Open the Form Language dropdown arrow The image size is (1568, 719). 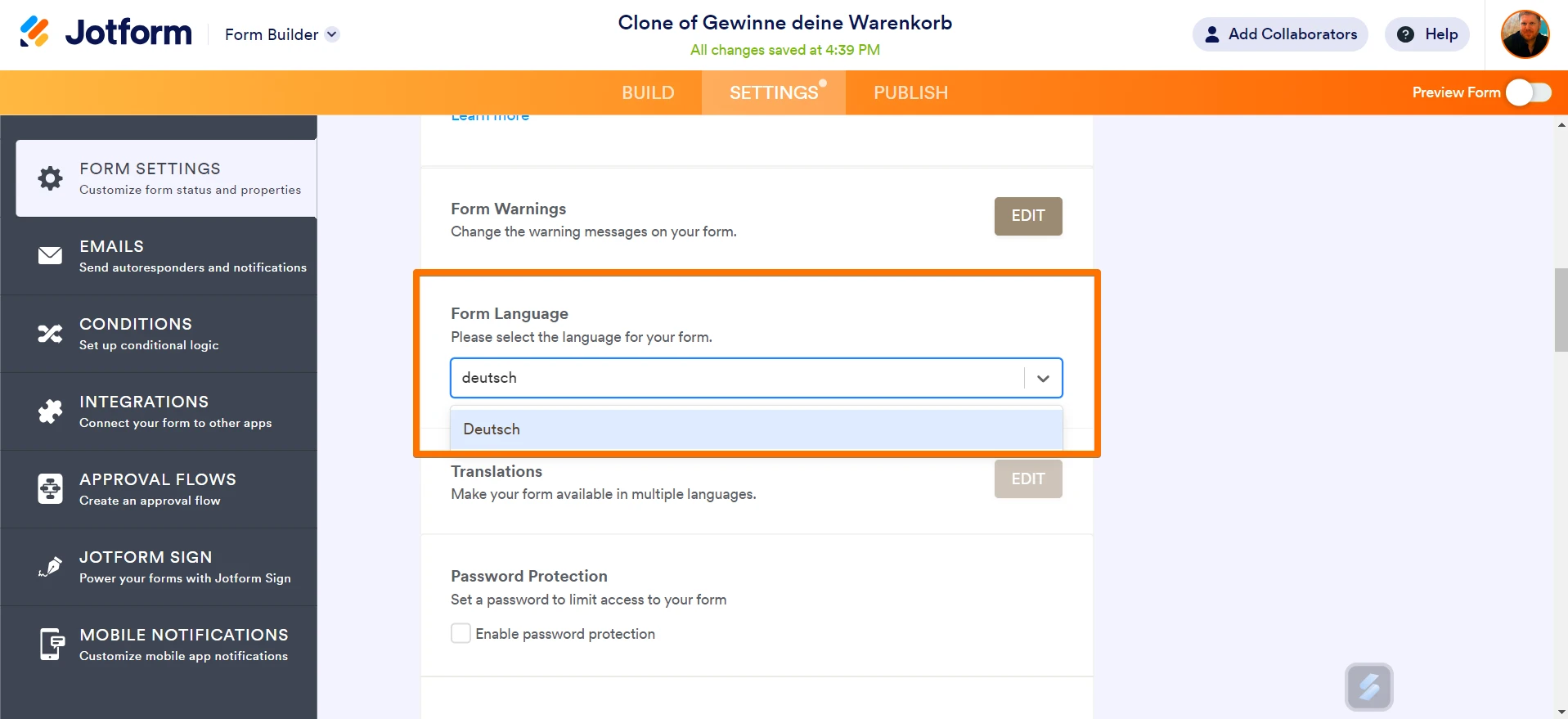click(1043, 378)
